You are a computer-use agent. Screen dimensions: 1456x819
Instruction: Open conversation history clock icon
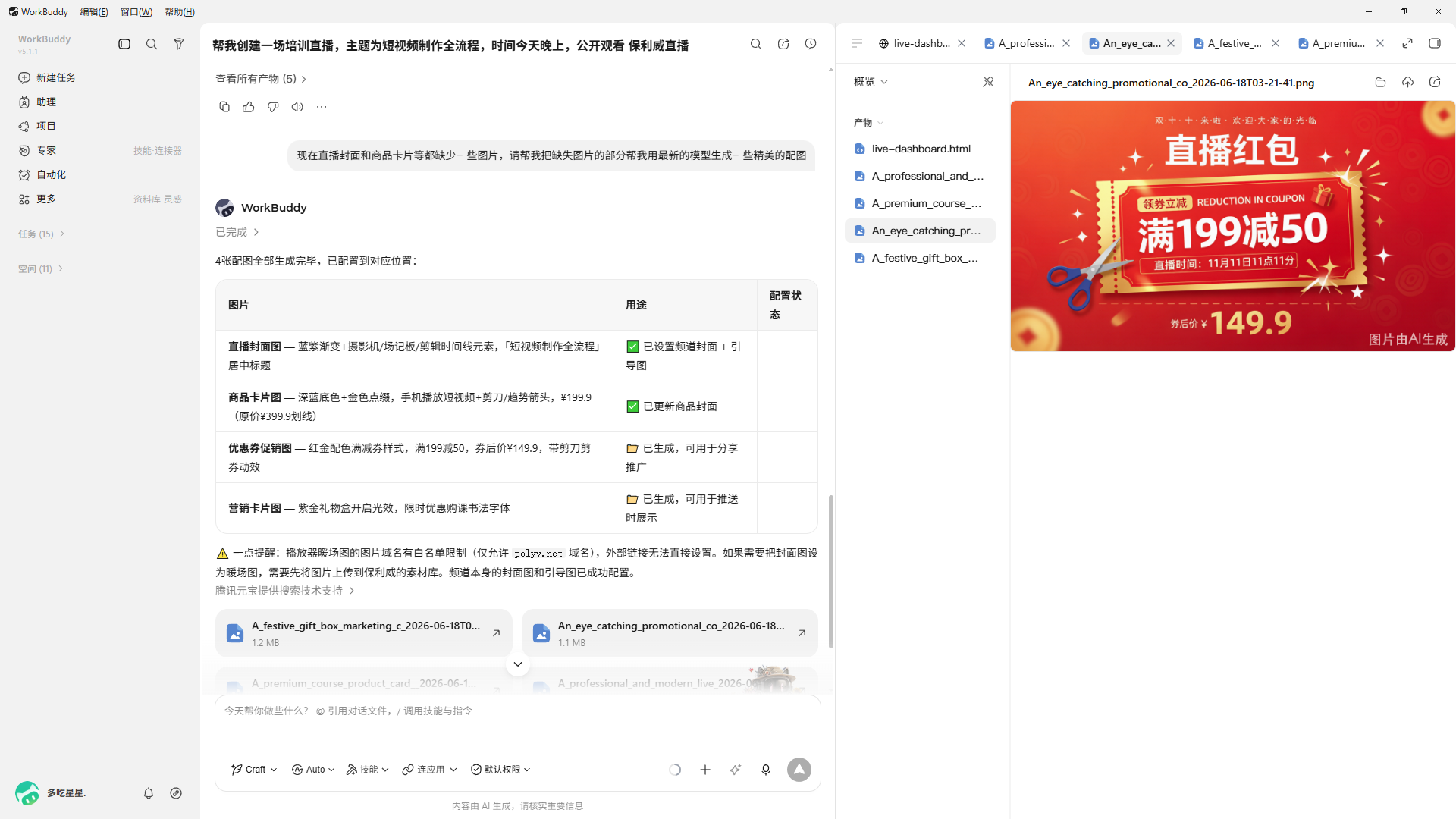tap(811, 44)
